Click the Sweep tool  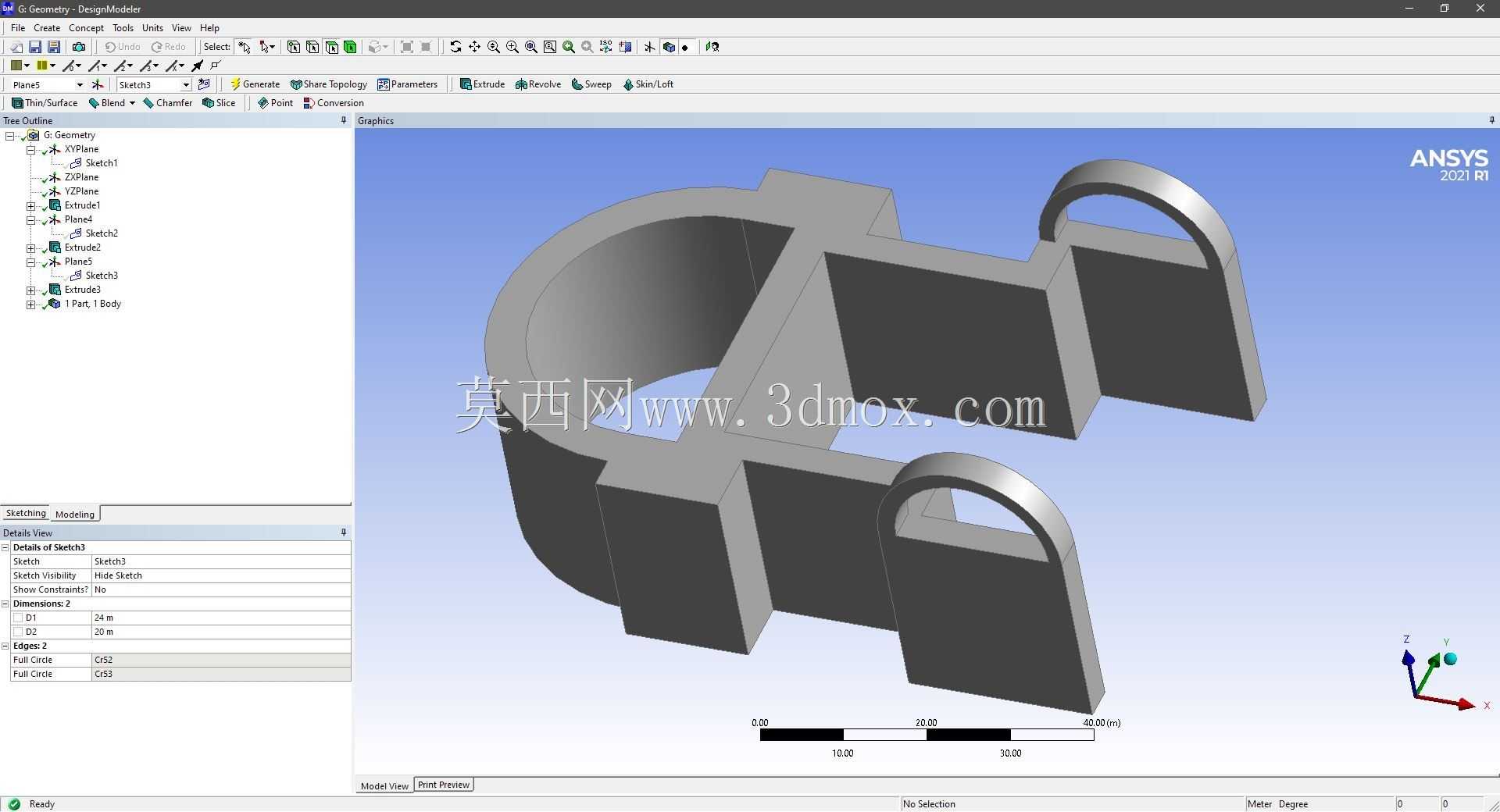(x=591, y=84)
